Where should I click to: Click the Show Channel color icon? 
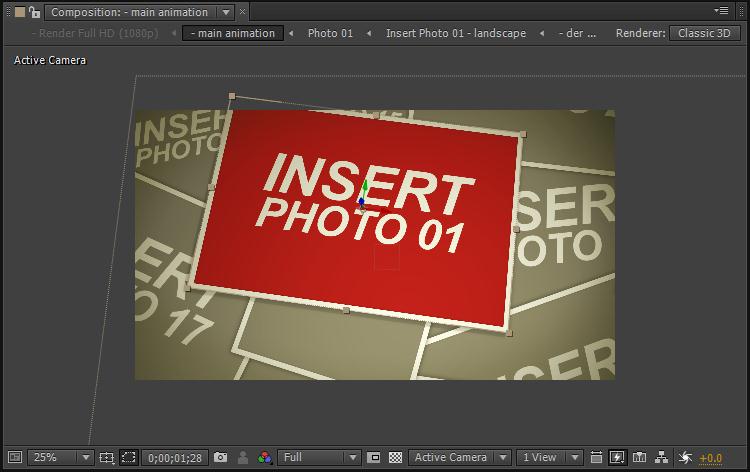click(x=264, y=457)
